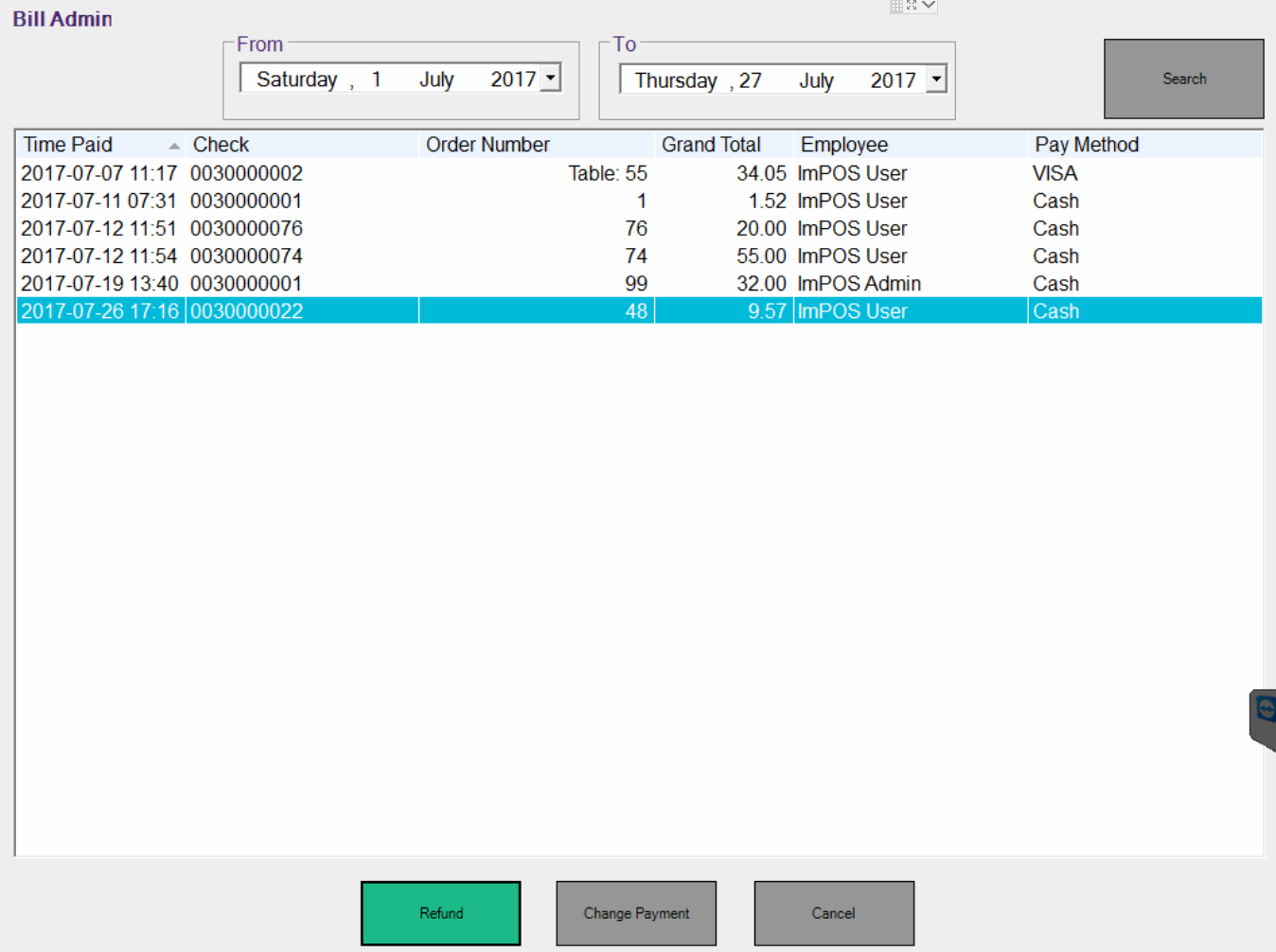Screen dimensions: 1276x952
Task: Click the Time Paid sort arrow indicator
Action: point(174,146)
